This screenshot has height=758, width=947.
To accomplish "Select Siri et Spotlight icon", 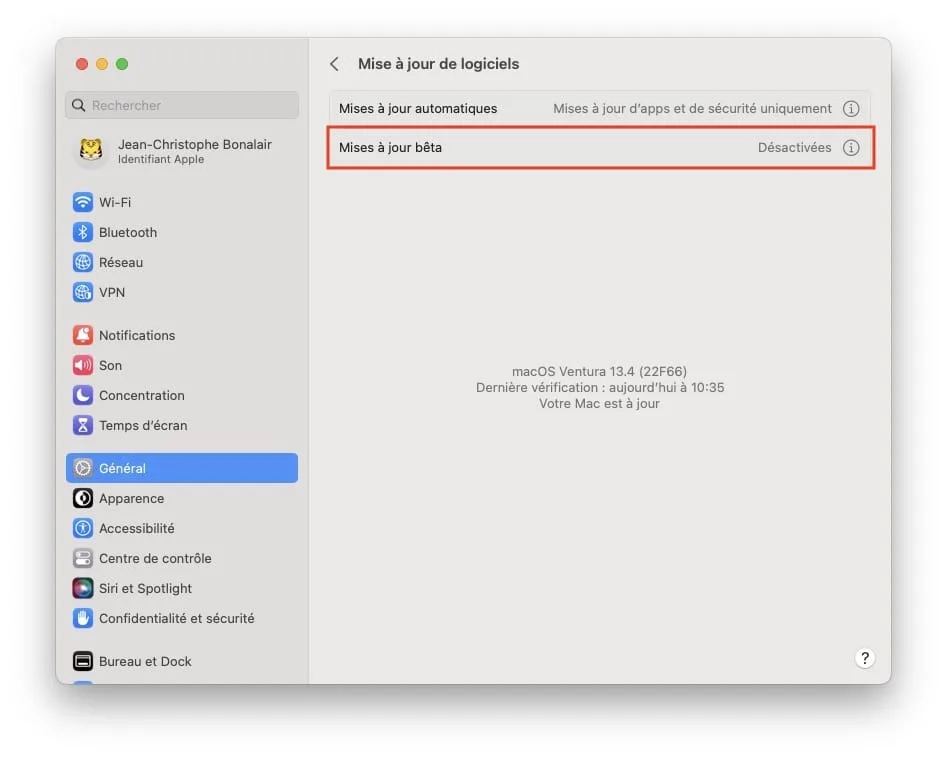I will tap(82, 588).
